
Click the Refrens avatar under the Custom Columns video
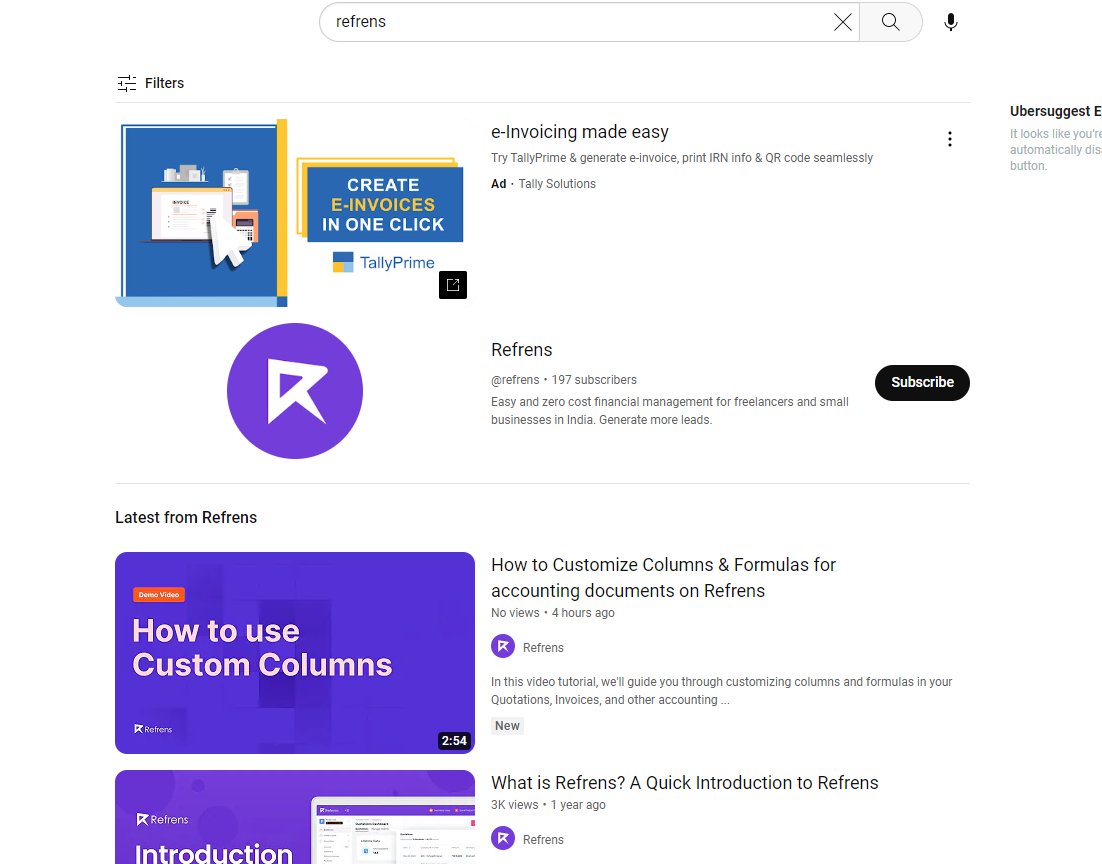click(503, 646)
